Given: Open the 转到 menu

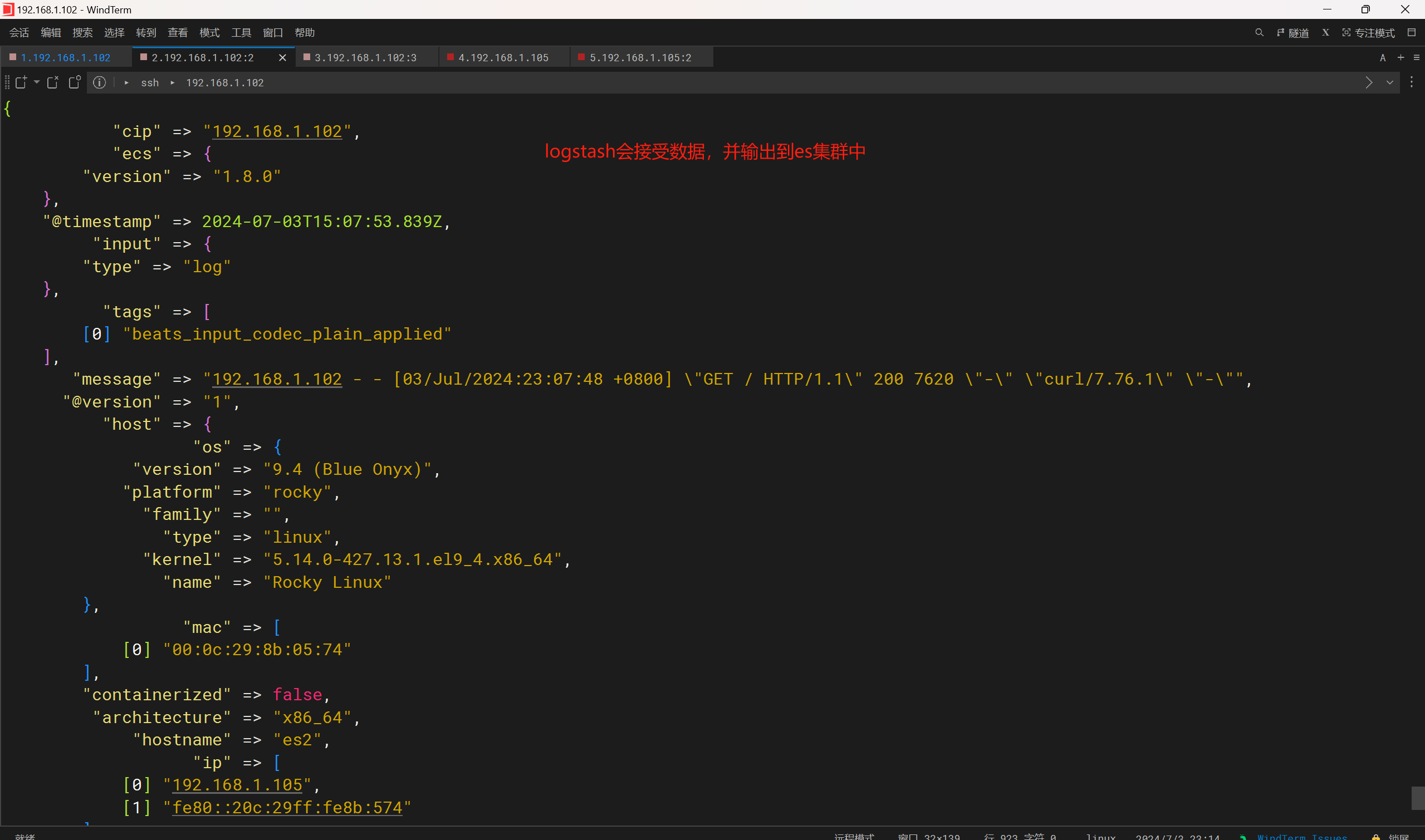Looking at the screenshot, I should 146,33.
